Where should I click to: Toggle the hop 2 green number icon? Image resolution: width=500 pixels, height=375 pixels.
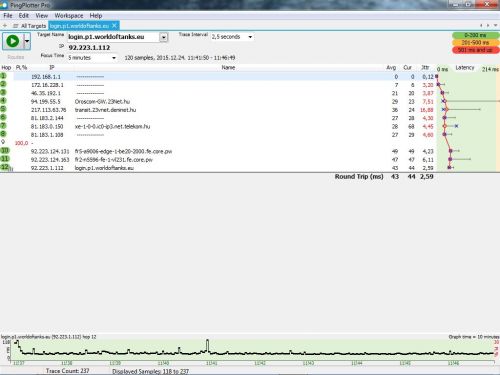pyautogui.click(x=3, y=84)
